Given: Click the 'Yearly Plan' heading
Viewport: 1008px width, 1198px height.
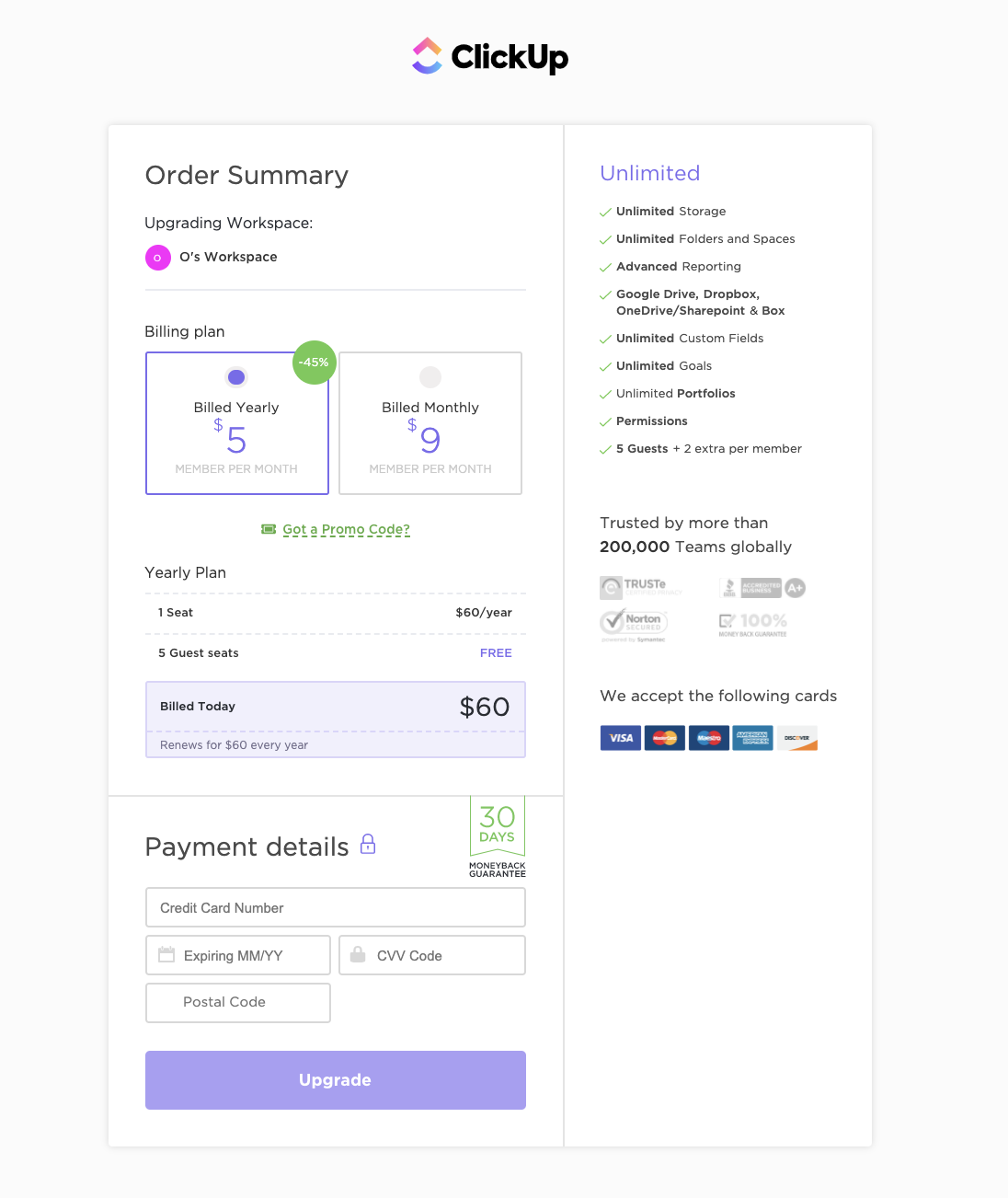Looking at the screenshot, I should pos(186,572).
